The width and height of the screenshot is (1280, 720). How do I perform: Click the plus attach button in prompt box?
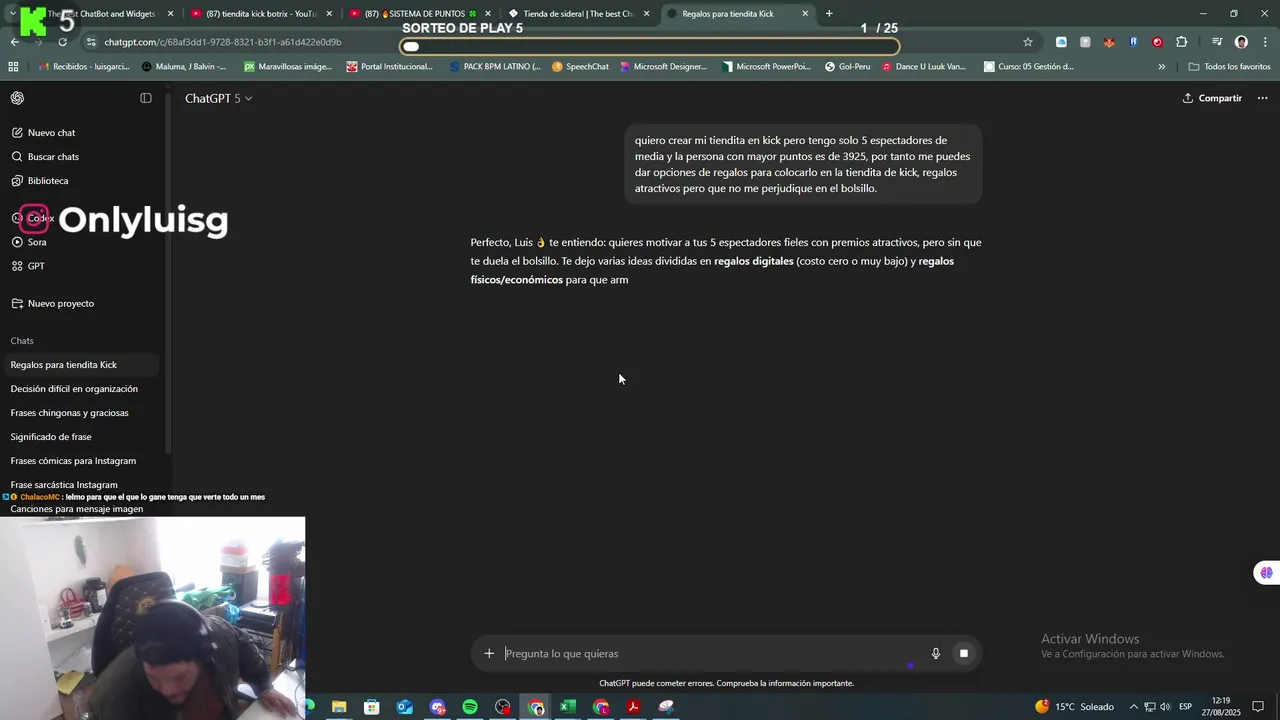click(489, 653)
